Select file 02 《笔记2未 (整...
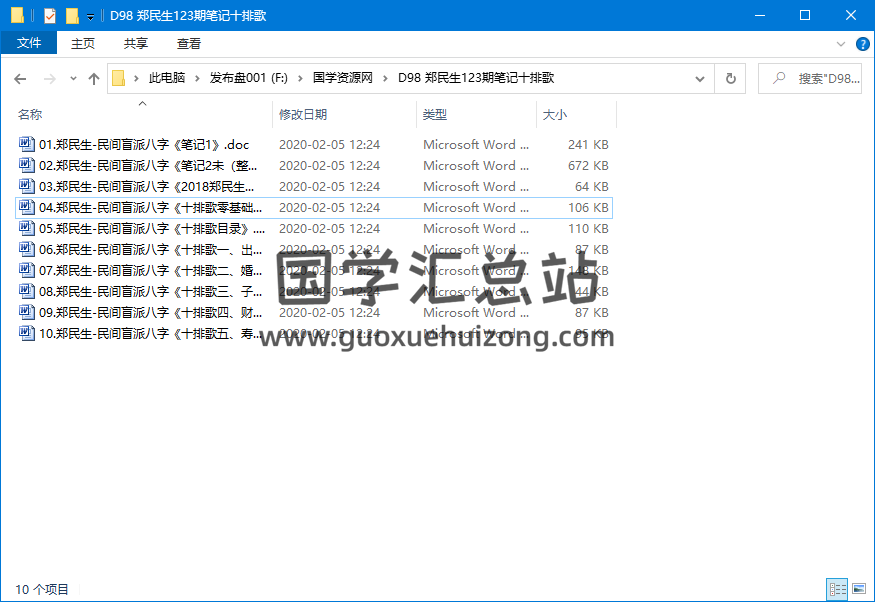Screen dimensions: 875x602 coord(148,166)
